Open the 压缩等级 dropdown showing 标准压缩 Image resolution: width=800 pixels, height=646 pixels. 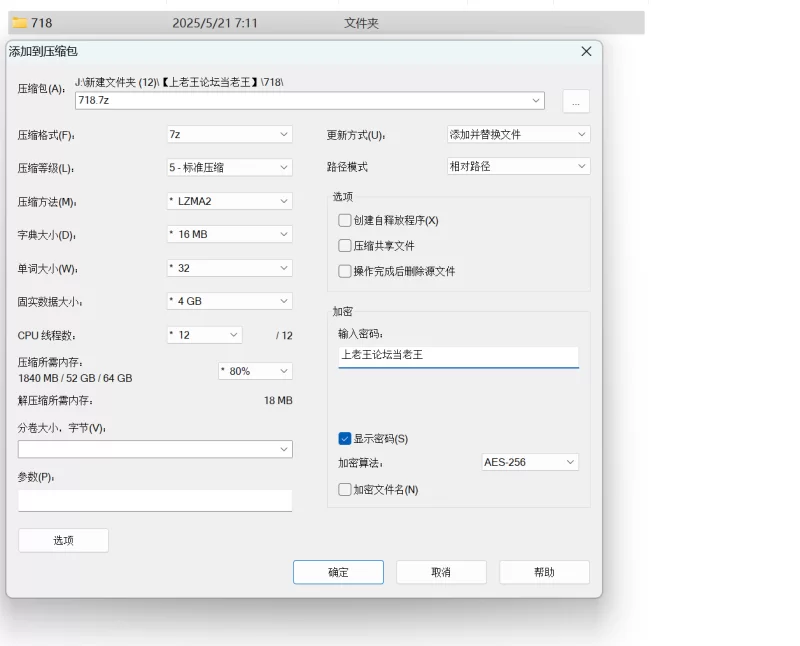tap(230, 167)
